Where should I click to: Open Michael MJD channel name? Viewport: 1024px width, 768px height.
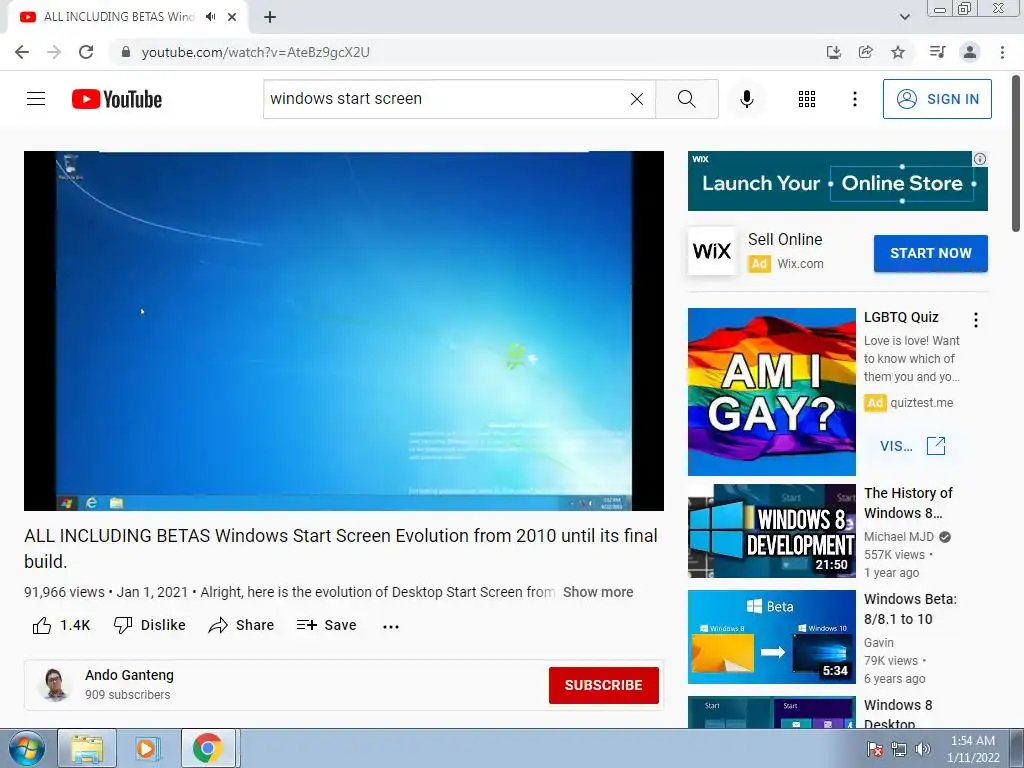click(899, 537)
